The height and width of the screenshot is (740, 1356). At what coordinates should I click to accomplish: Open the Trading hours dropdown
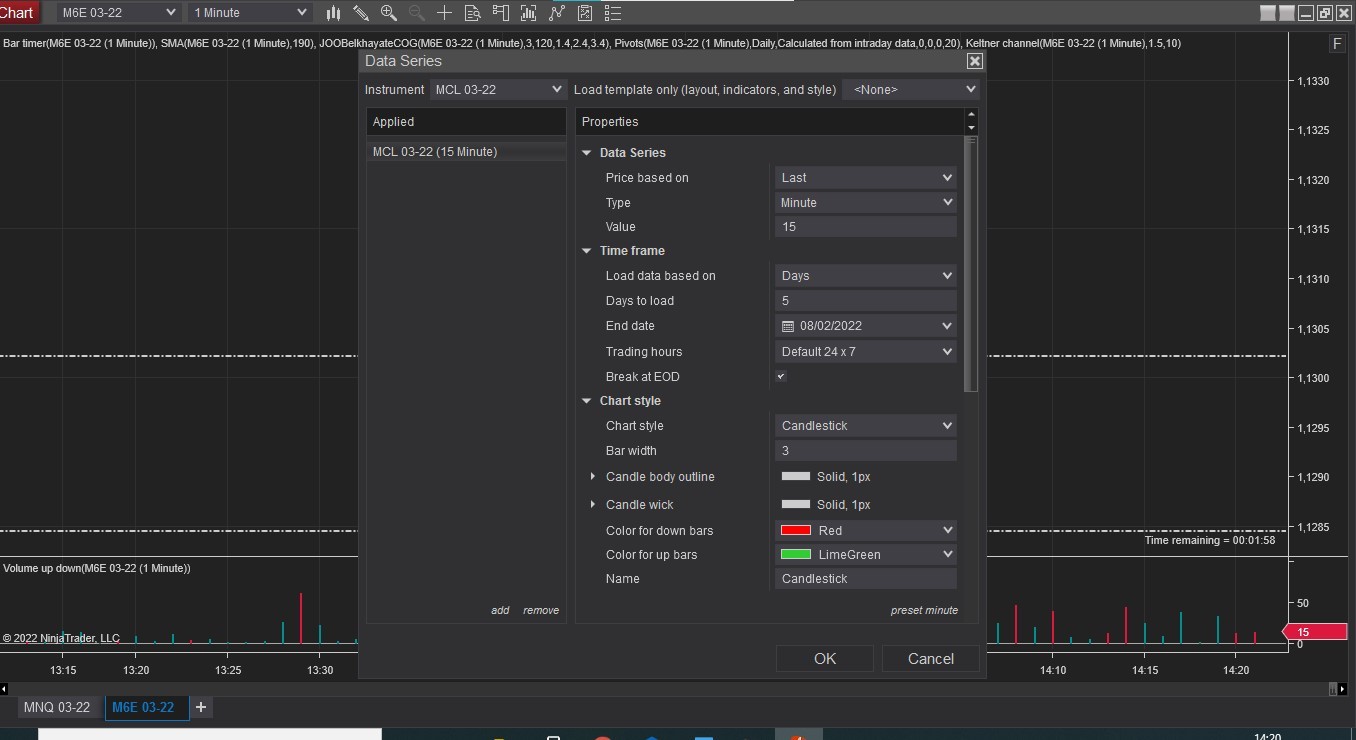point(865,352)
